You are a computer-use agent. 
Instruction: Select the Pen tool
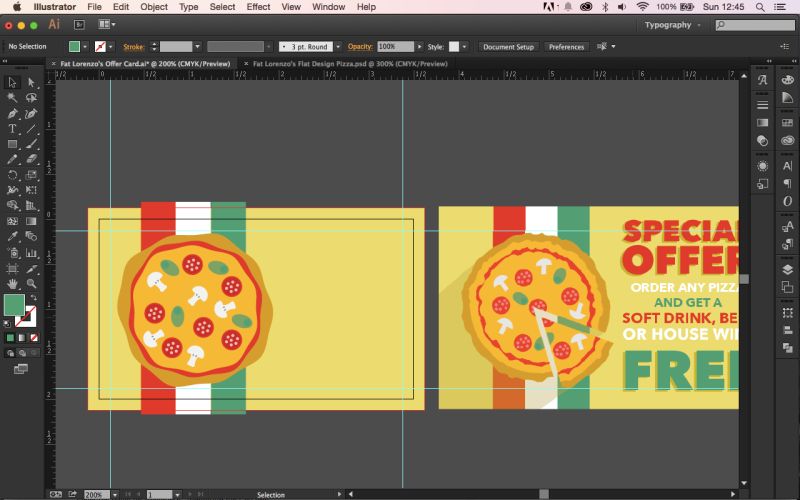12,113
